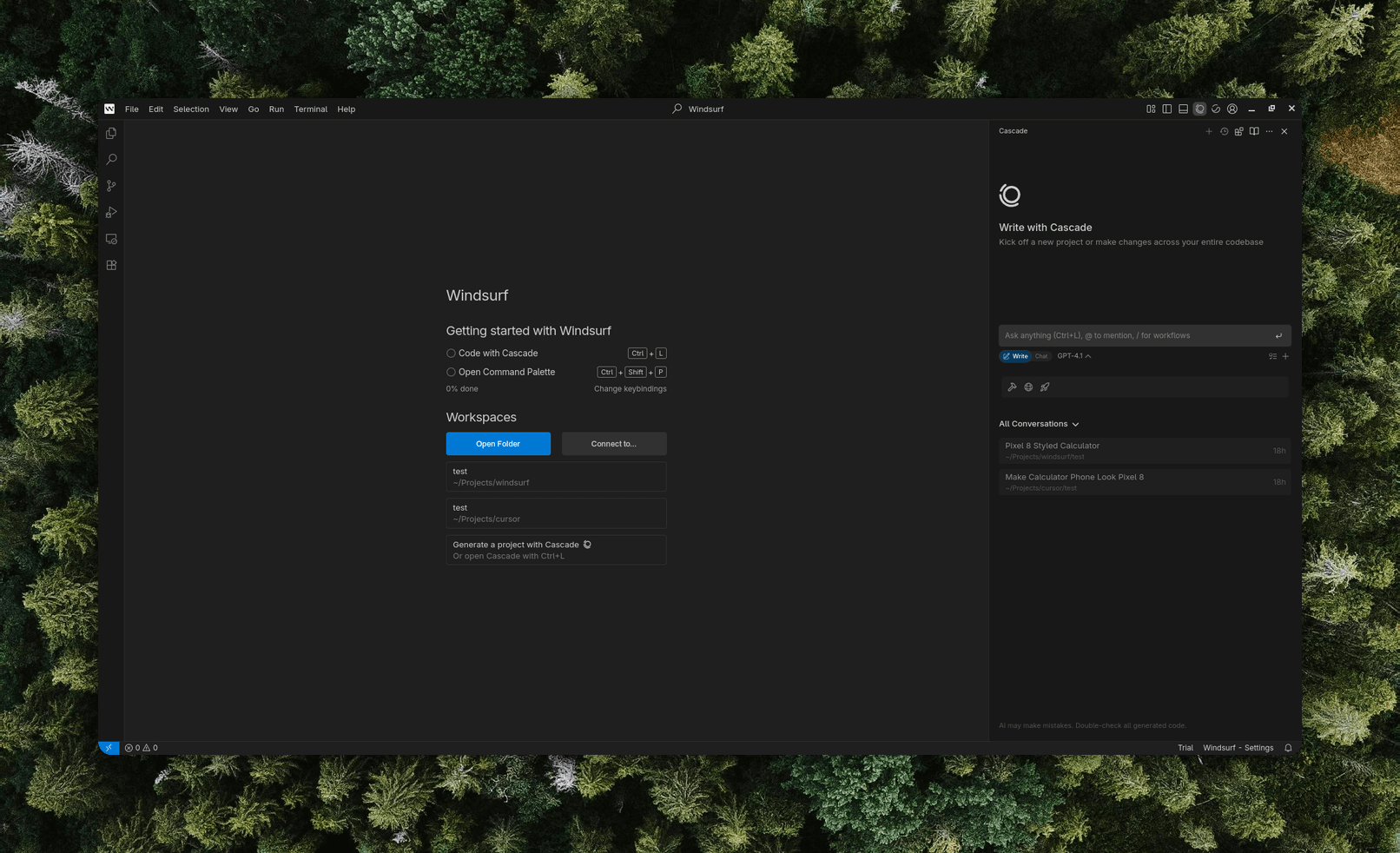Viewport: 1400px width, 853px height.
Task: Click the hammer tools icon in Cascade
Action: coord(1012,387)
